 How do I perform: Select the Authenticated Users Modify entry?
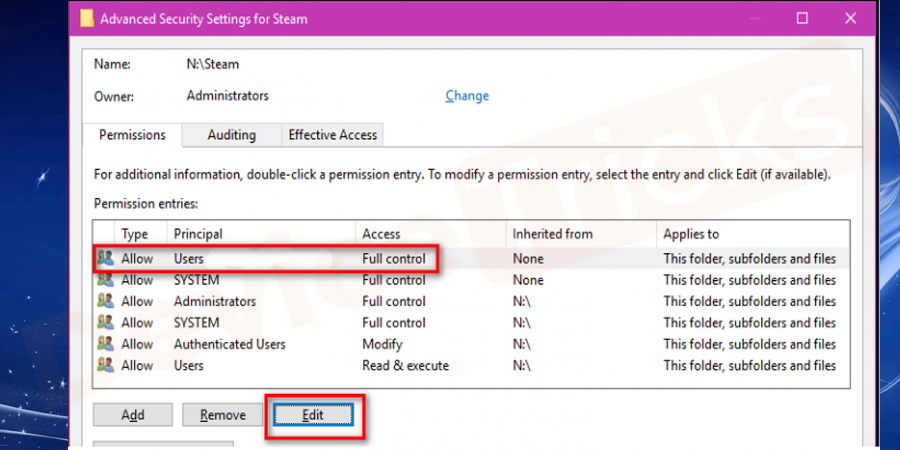229,344
